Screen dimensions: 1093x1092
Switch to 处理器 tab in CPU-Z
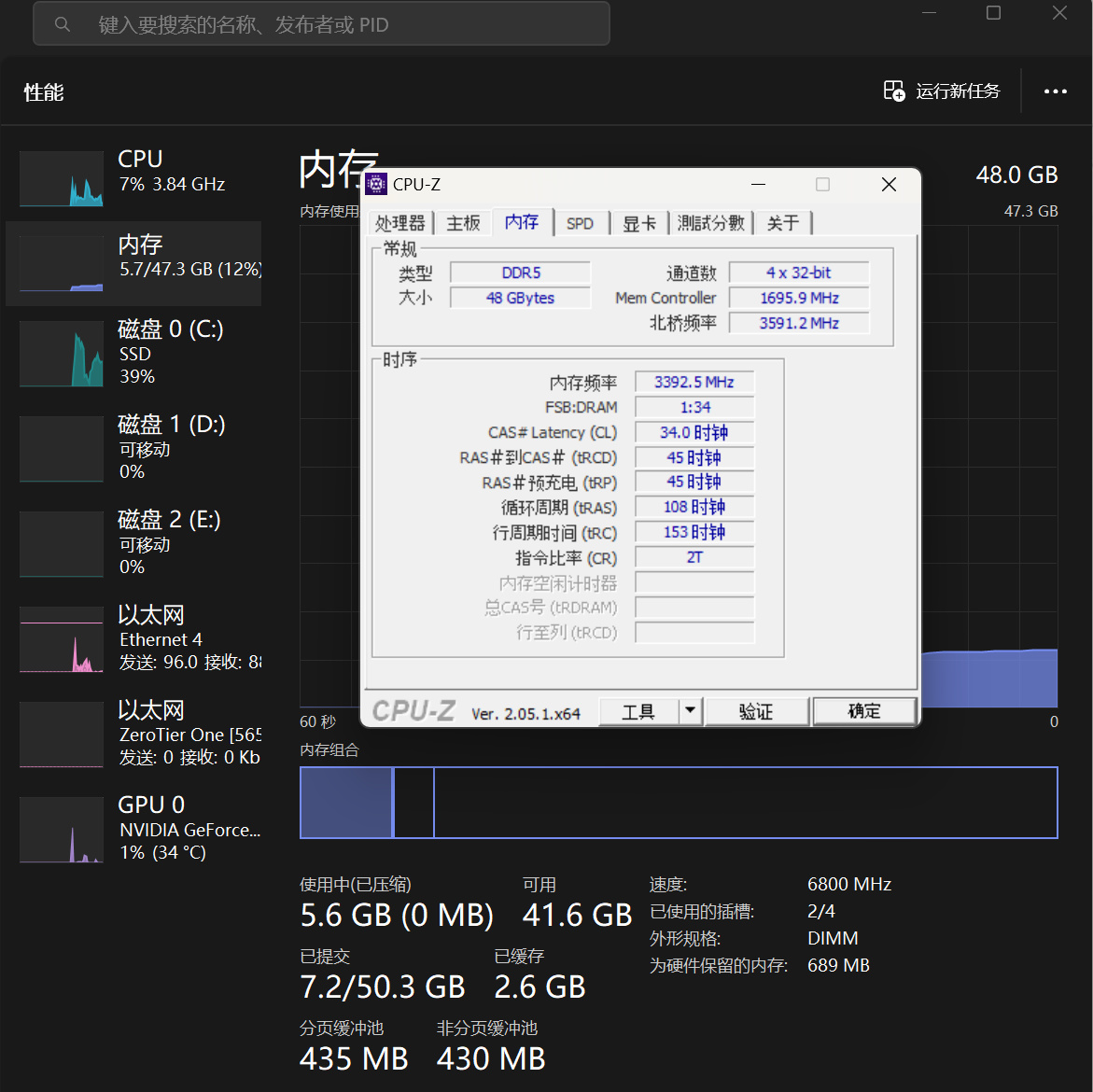[400, 223]
